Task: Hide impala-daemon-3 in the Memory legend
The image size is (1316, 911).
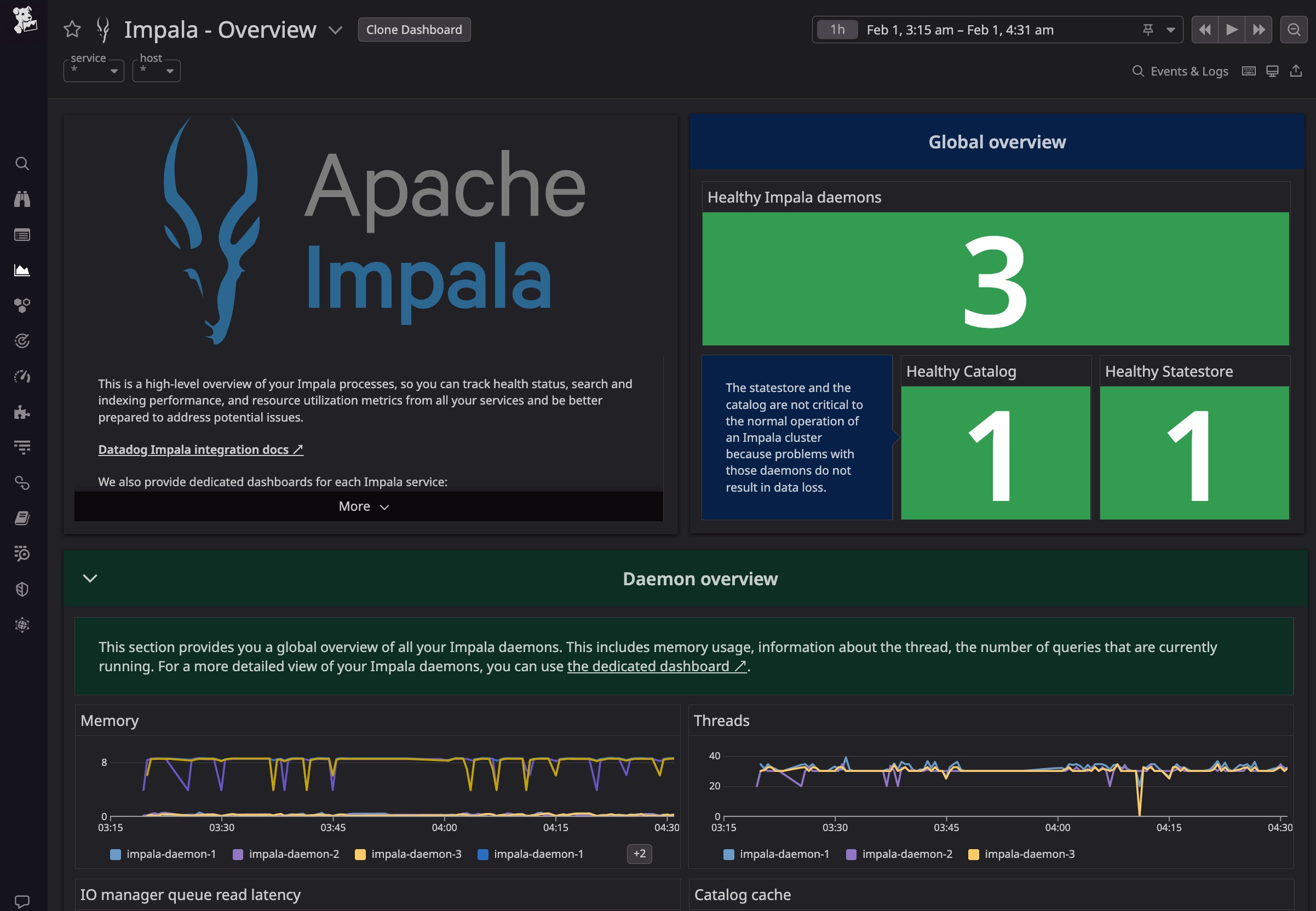Action: (415, 854)
